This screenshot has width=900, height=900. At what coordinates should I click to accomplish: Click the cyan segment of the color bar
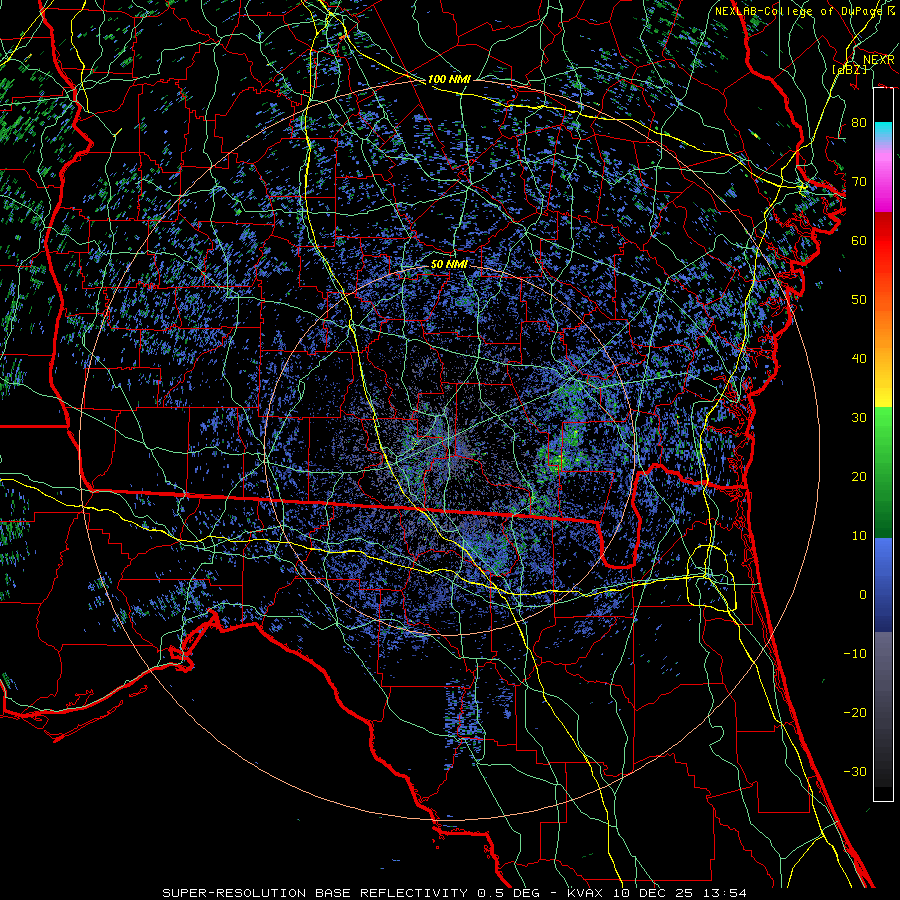(x=883, y=131)
